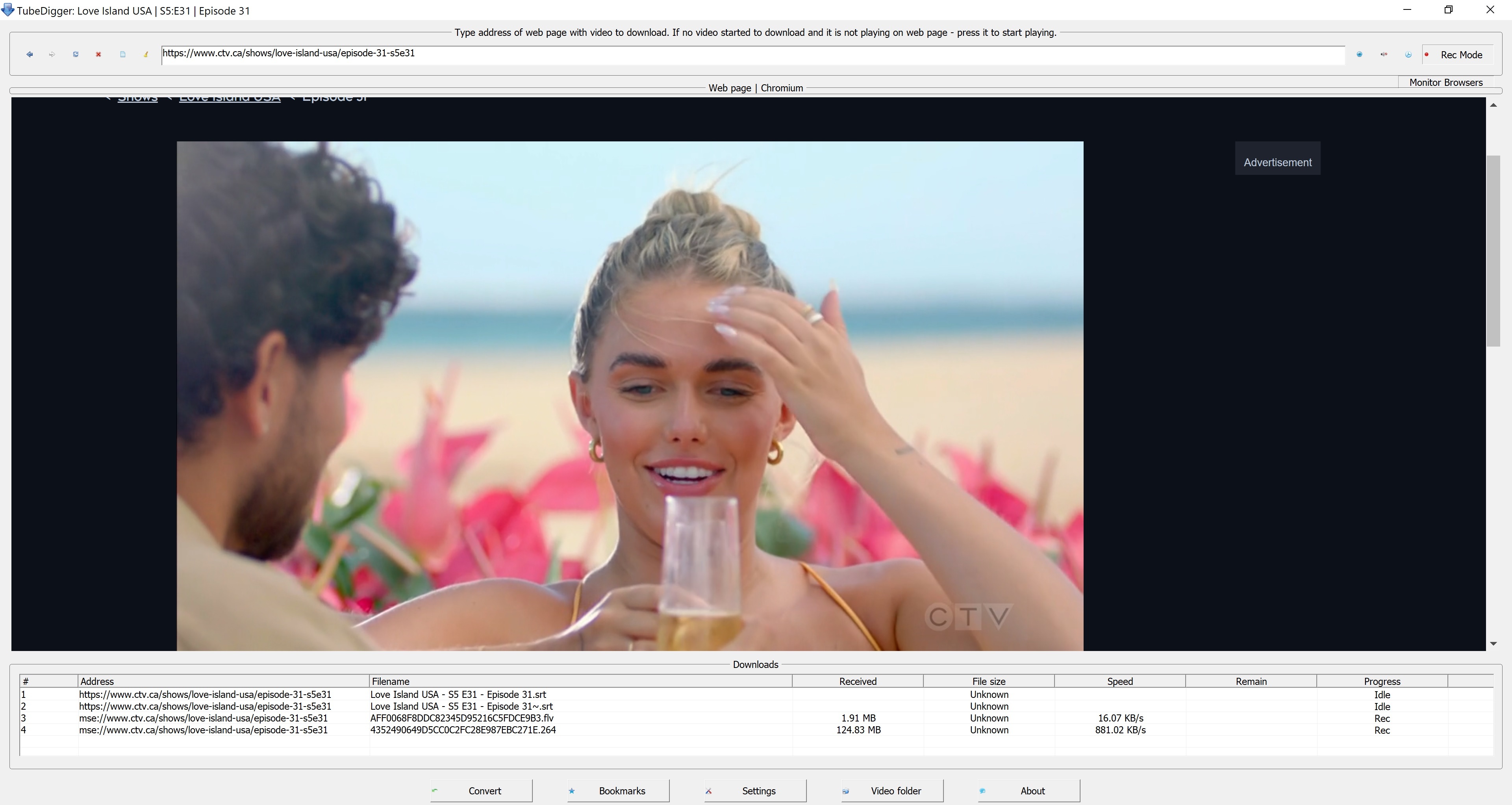Click the Received column header
The height and width of the screenshot is (805, 1512).
858,681
